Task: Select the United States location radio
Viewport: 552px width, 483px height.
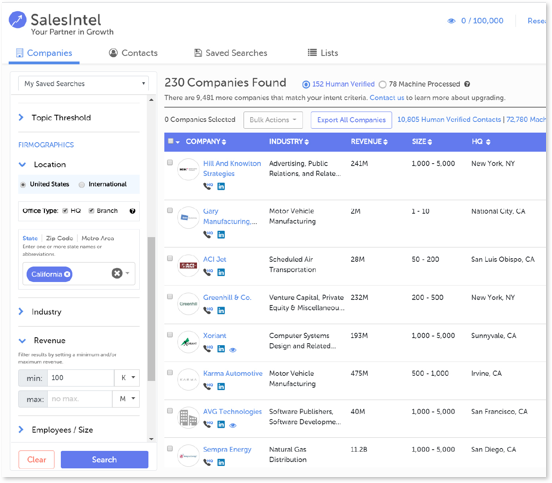Action: click(x=23, y=184)
